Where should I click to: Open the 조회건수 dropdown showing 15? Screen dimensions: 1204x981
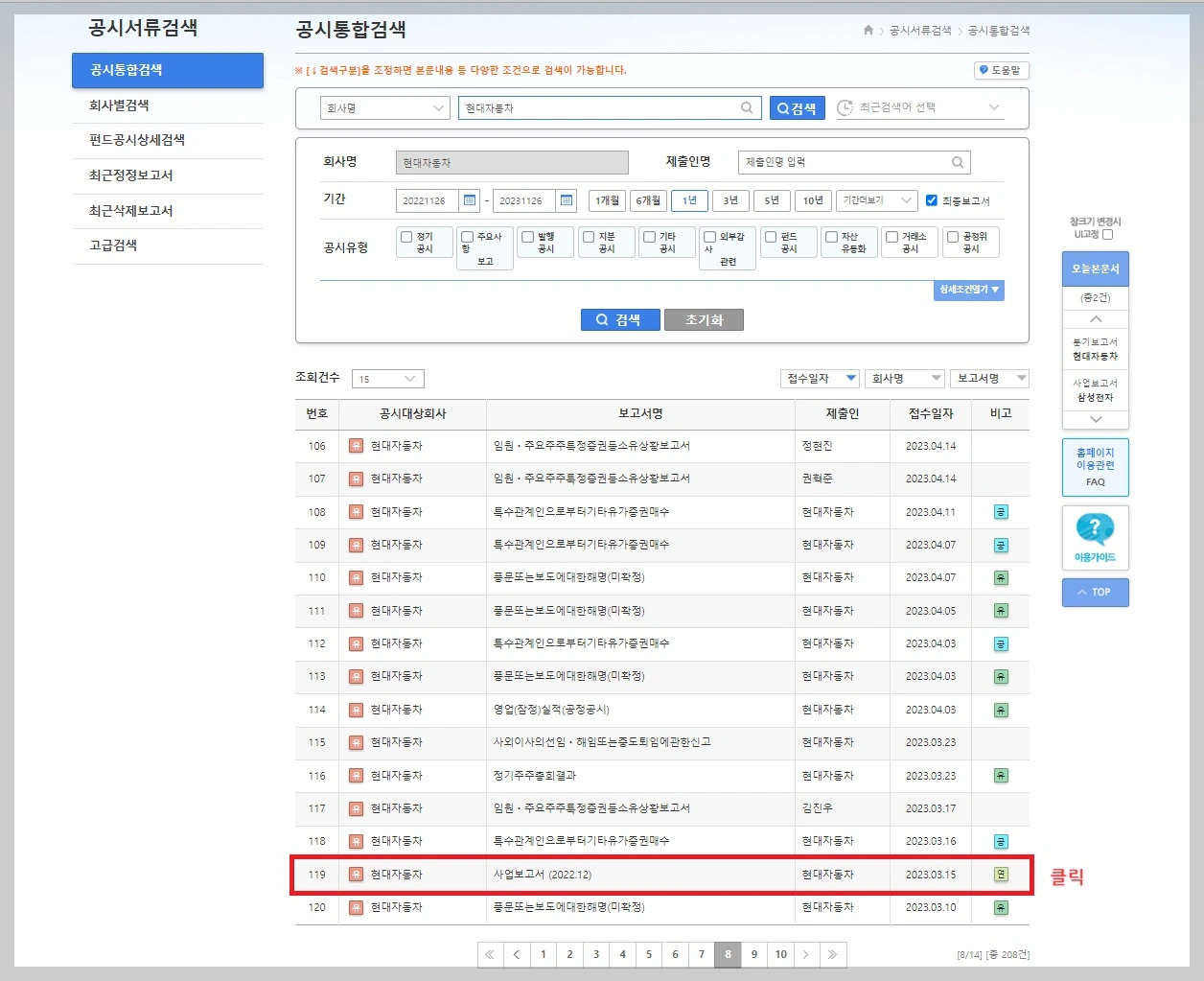(388, 379)
